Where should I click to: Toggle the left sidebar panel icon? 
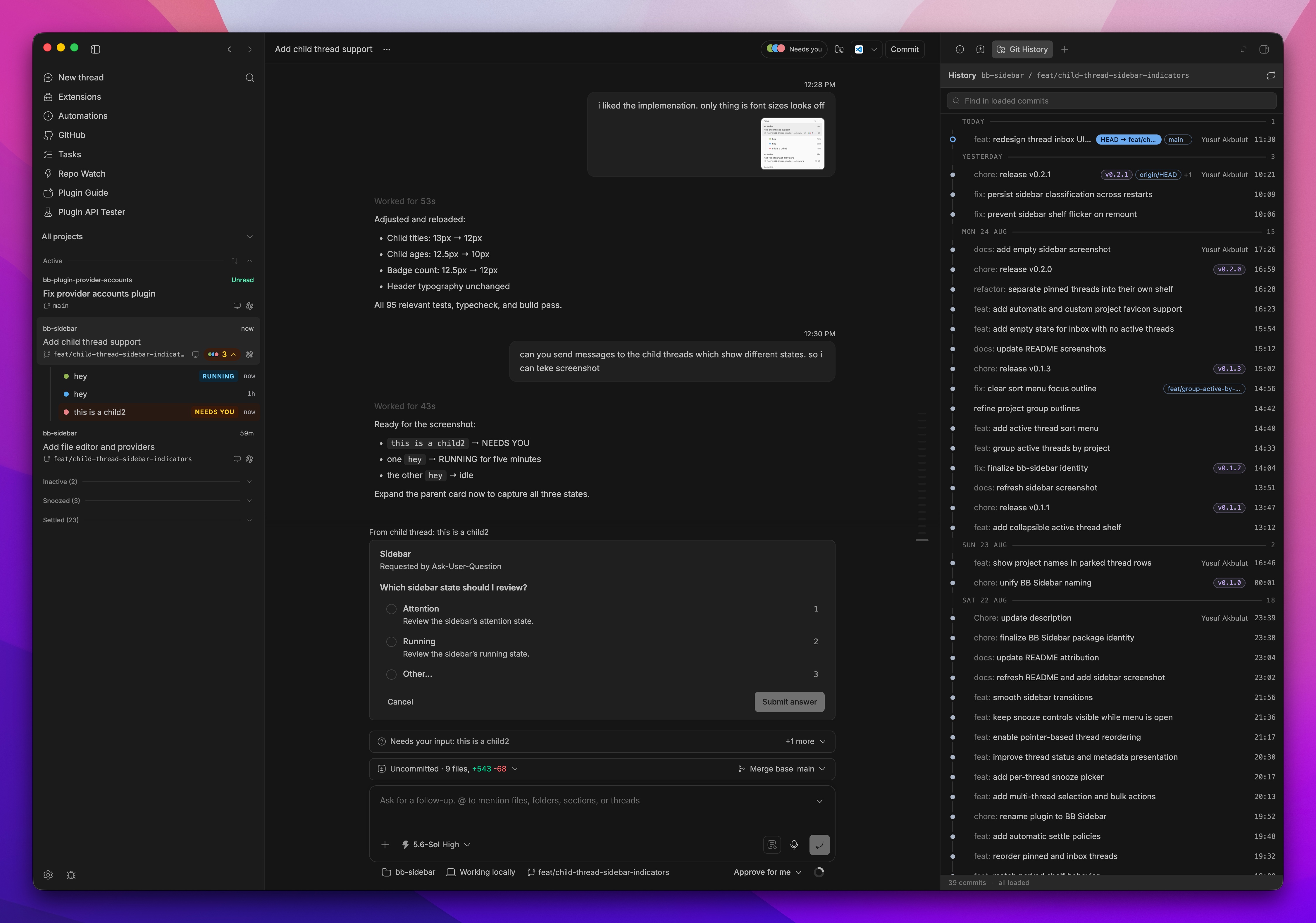[96, 49]
